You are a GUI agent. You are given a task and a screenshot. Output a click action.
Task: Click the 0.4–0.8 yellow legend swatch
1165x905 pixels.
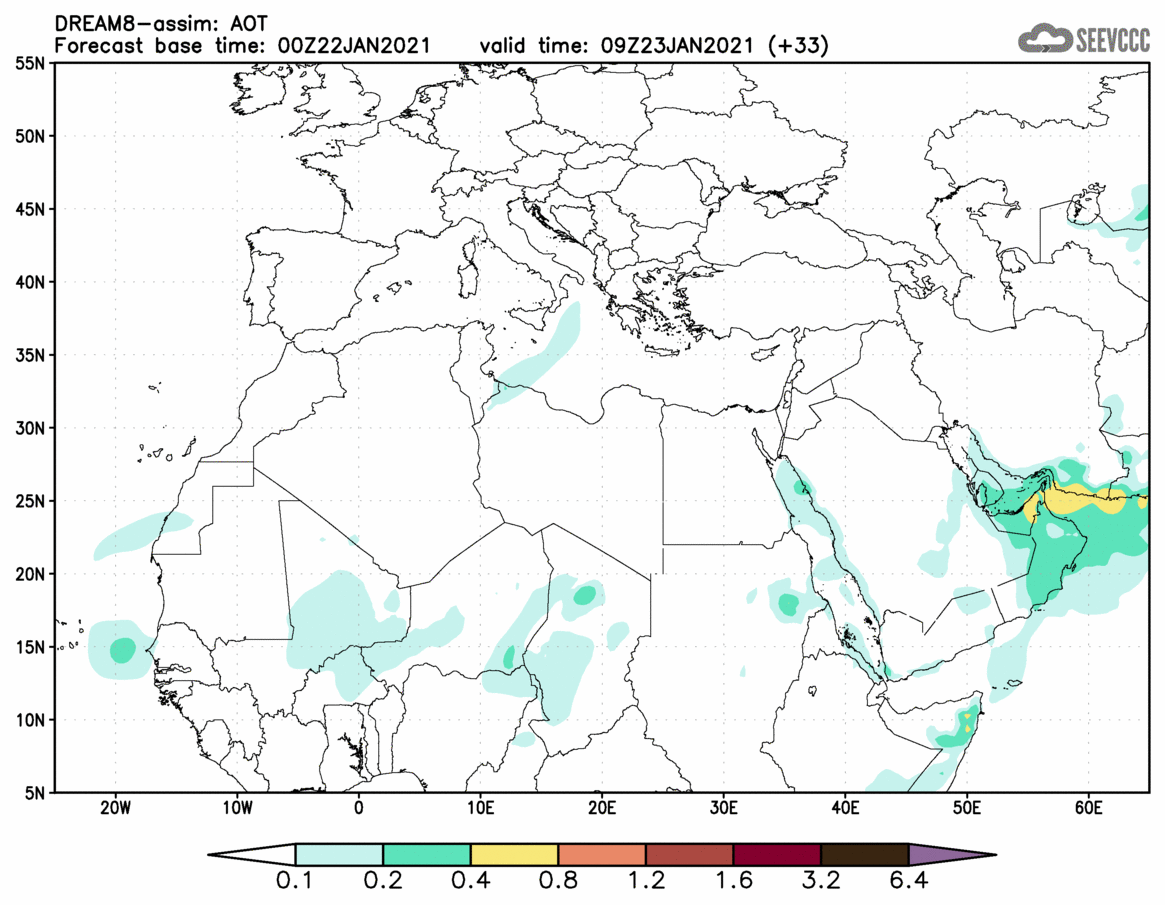[514, 854]
